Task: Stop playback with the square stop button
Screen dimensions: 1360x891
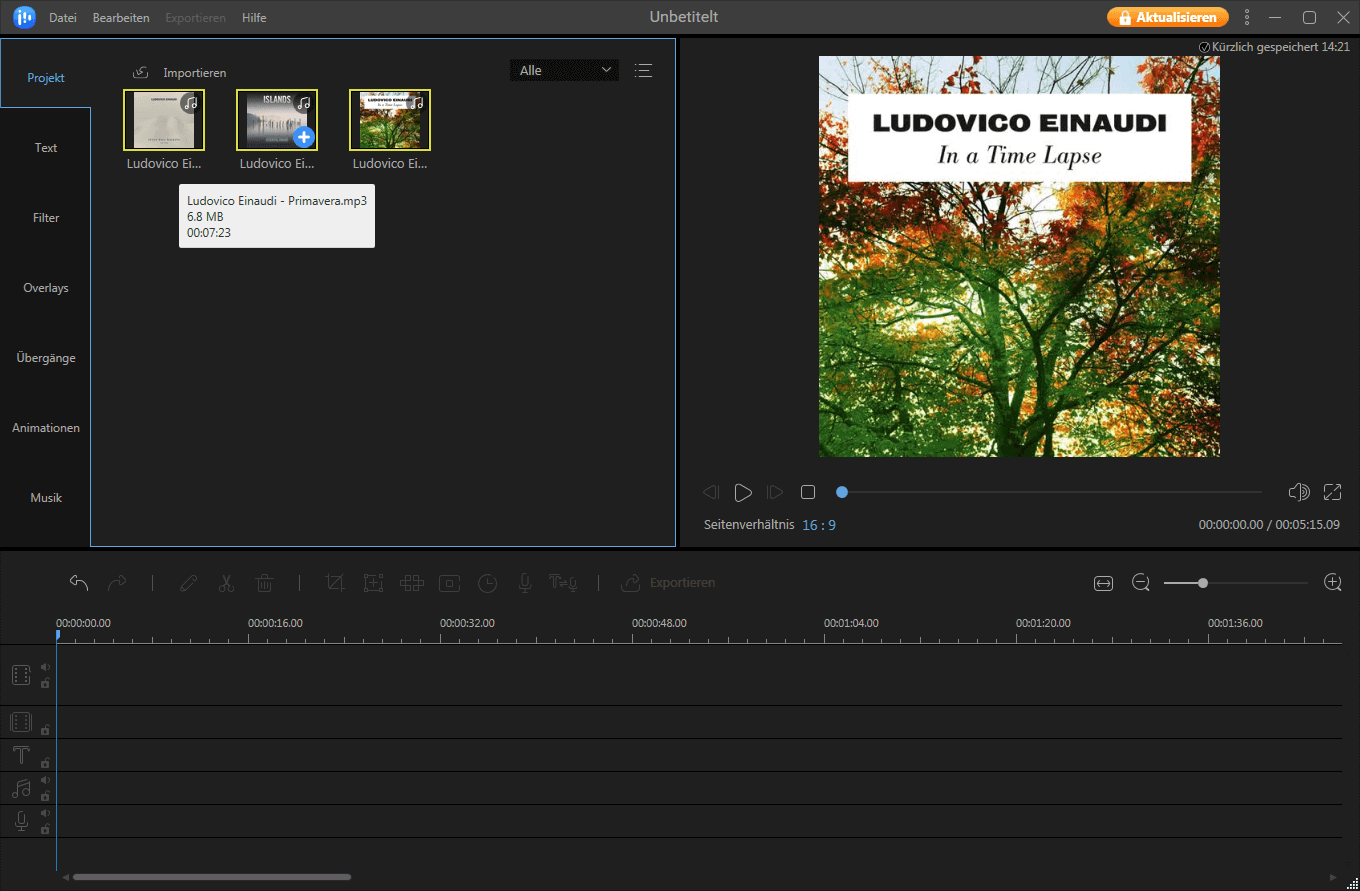Action: click(x=808, y=492)
